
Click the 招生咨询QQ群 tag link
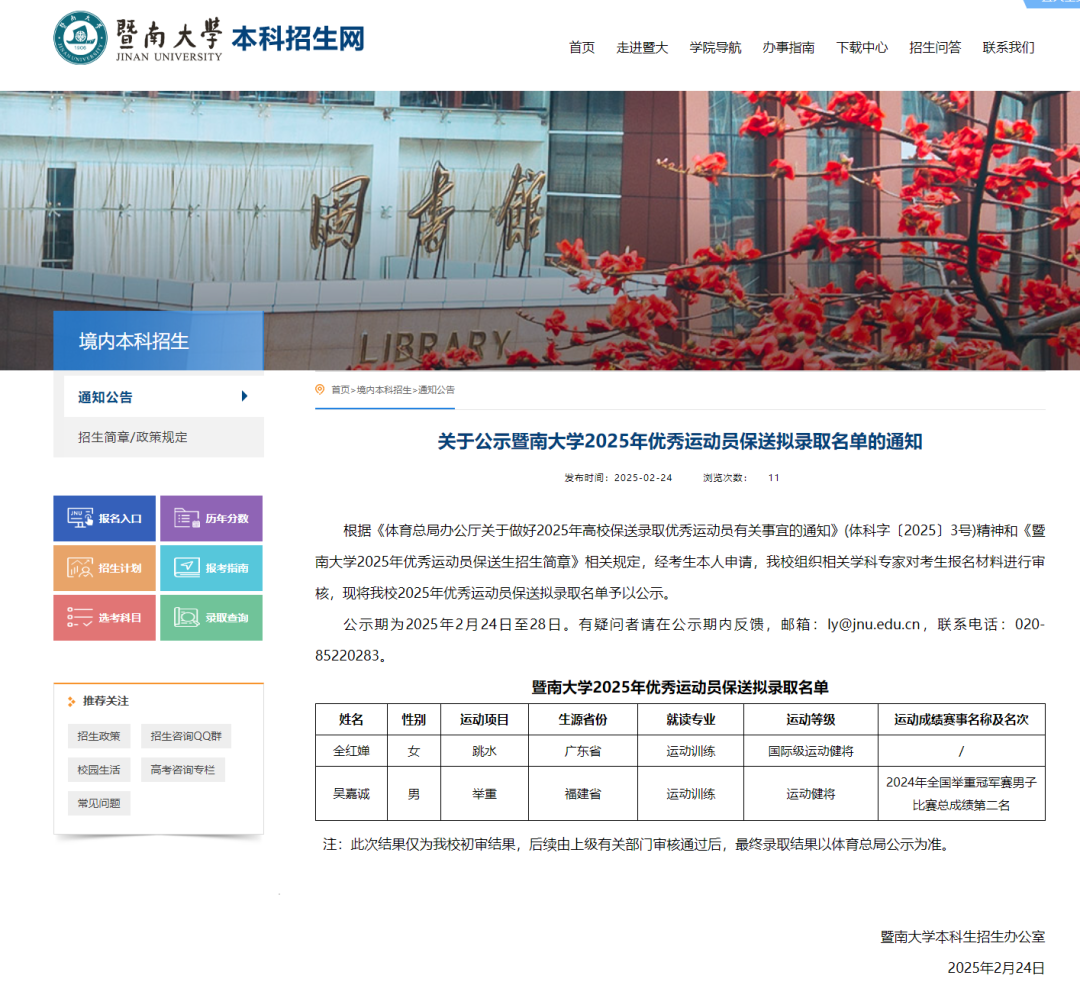(186, 736)
